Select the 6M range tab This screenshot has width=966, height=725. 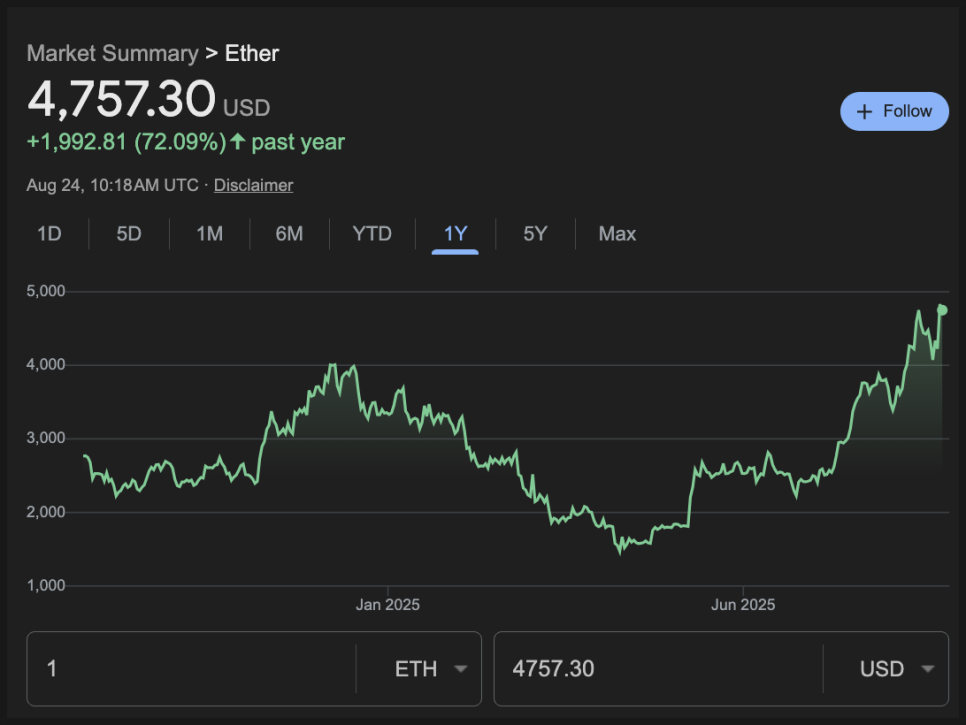click(x=289, y=234)
